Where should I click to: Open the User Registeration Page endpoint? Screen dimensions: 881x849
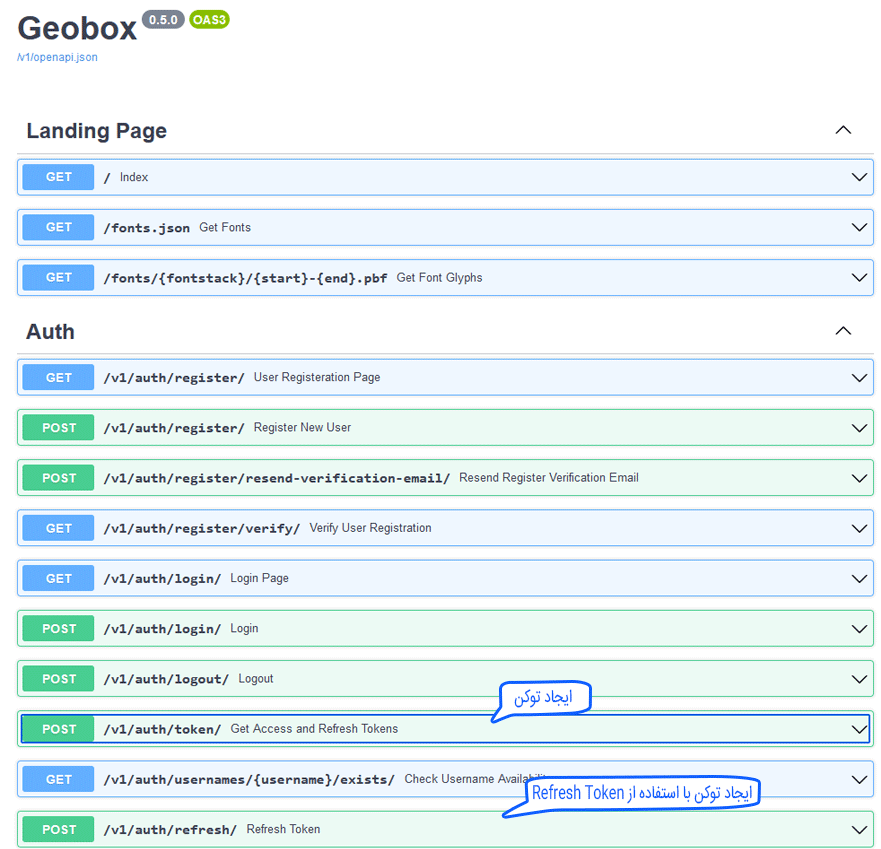[x=316, y=378]
